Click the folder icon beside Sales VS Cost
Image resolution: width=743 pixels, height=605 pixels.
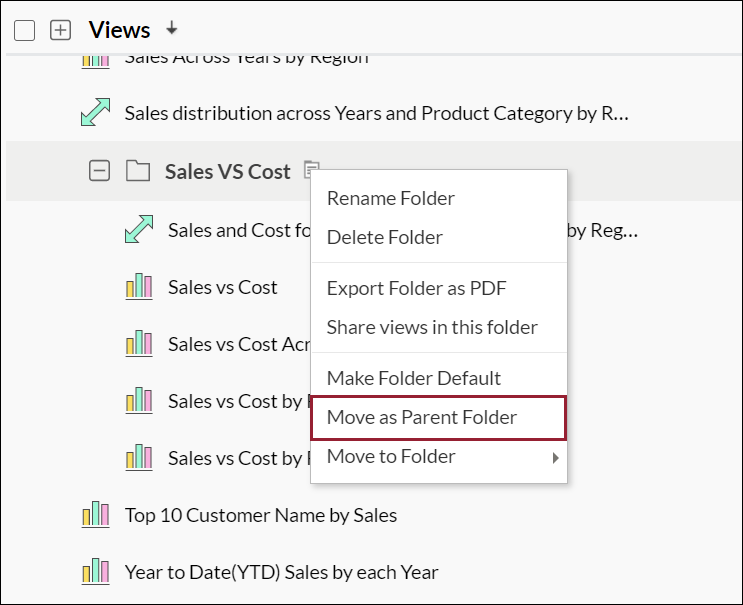[x=138, y=172]
